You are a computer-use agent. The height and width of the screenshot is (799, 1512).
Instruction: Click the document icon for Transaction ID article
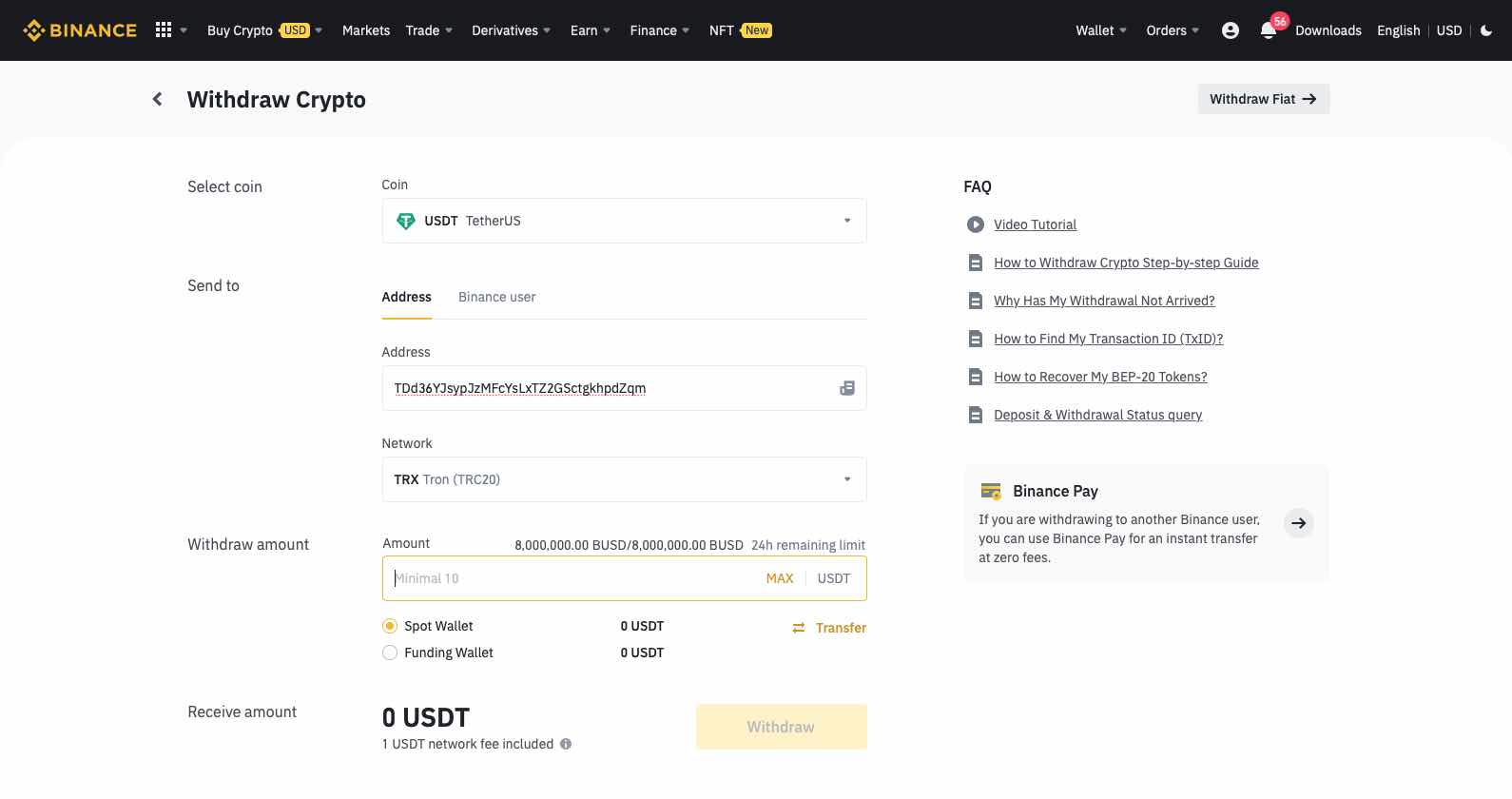coord(975,339)
